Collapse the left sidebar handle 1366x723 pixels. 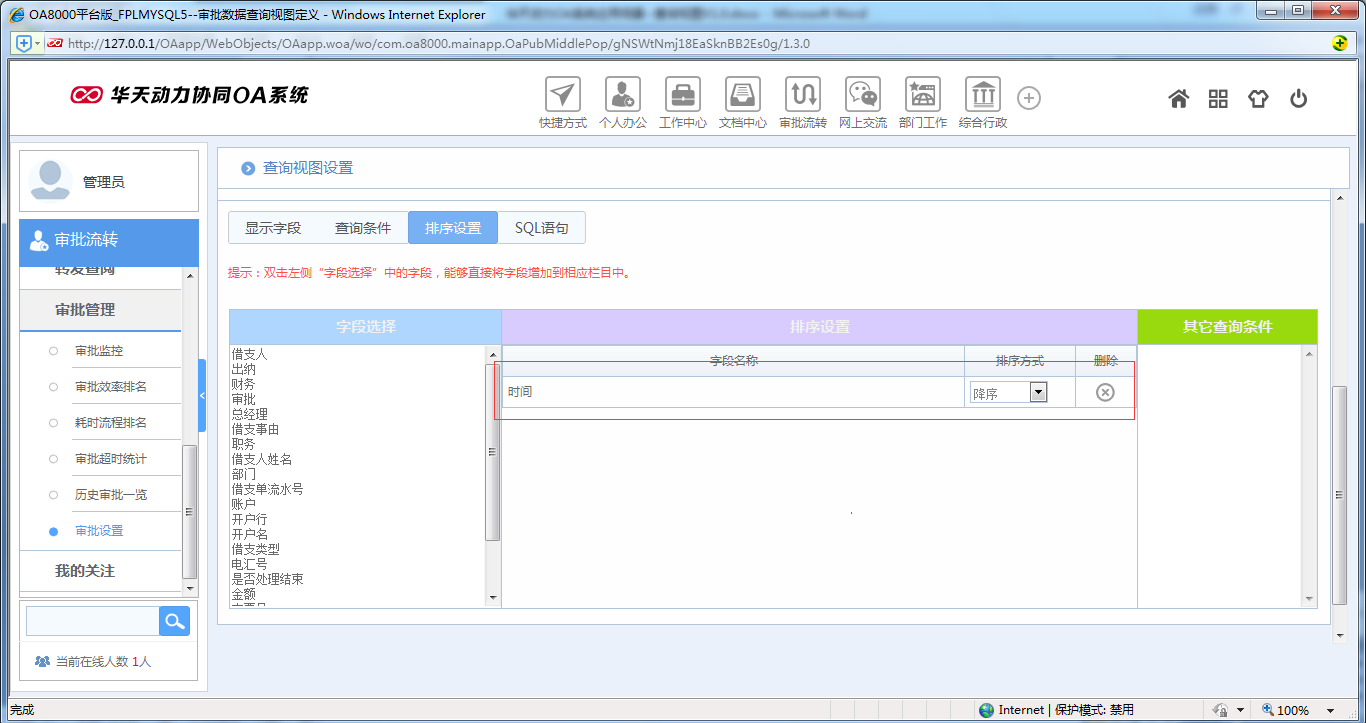coord(202,396)
